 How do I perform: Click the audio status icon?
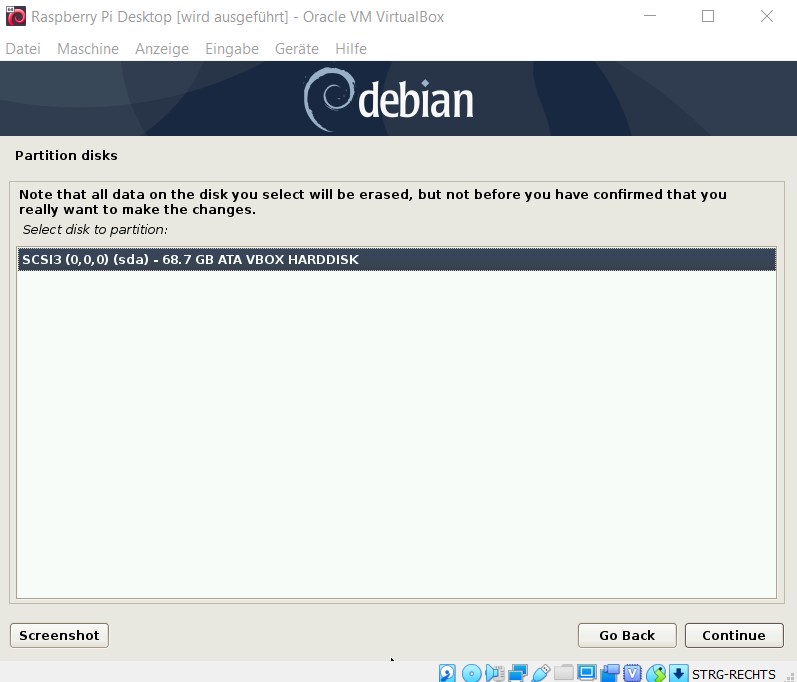[x=495, y=673]
